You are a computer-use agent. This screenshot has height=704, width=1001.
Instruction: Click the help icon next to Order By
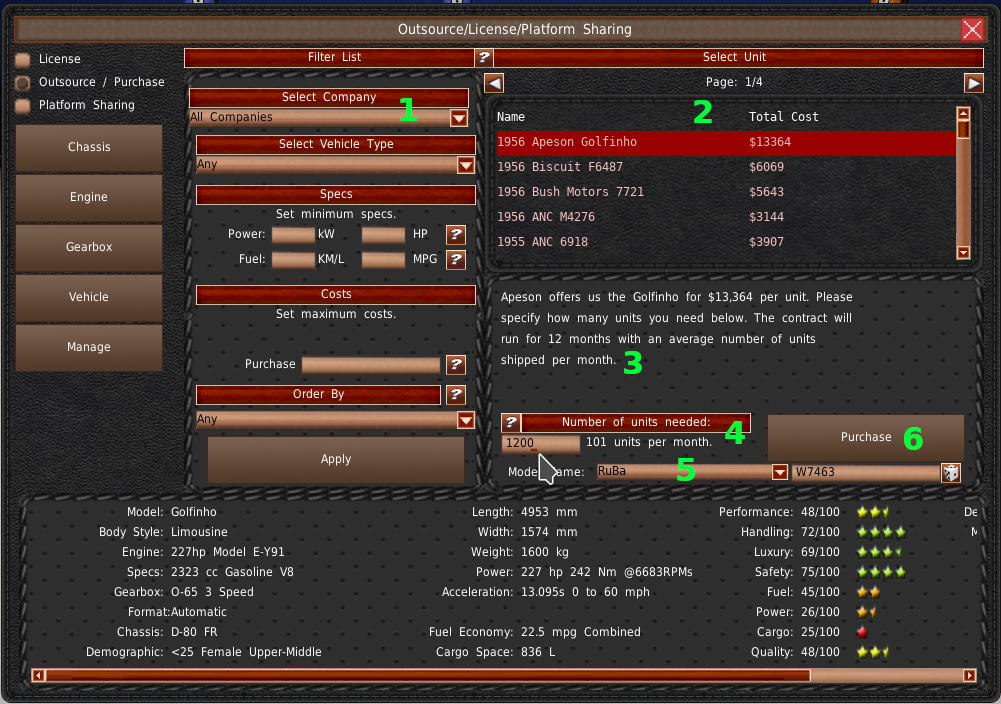tap(456, 395)
